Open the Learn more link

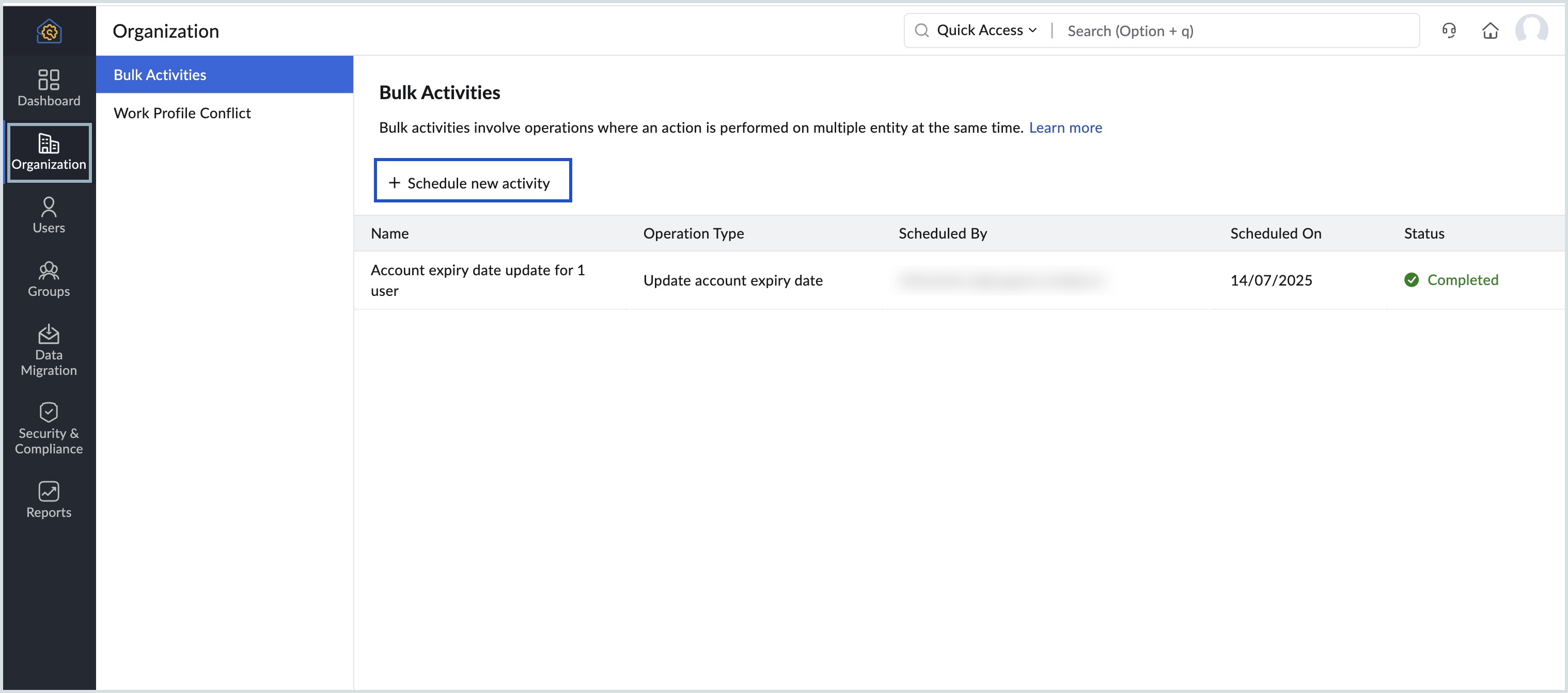click(x=1065, y=127)
